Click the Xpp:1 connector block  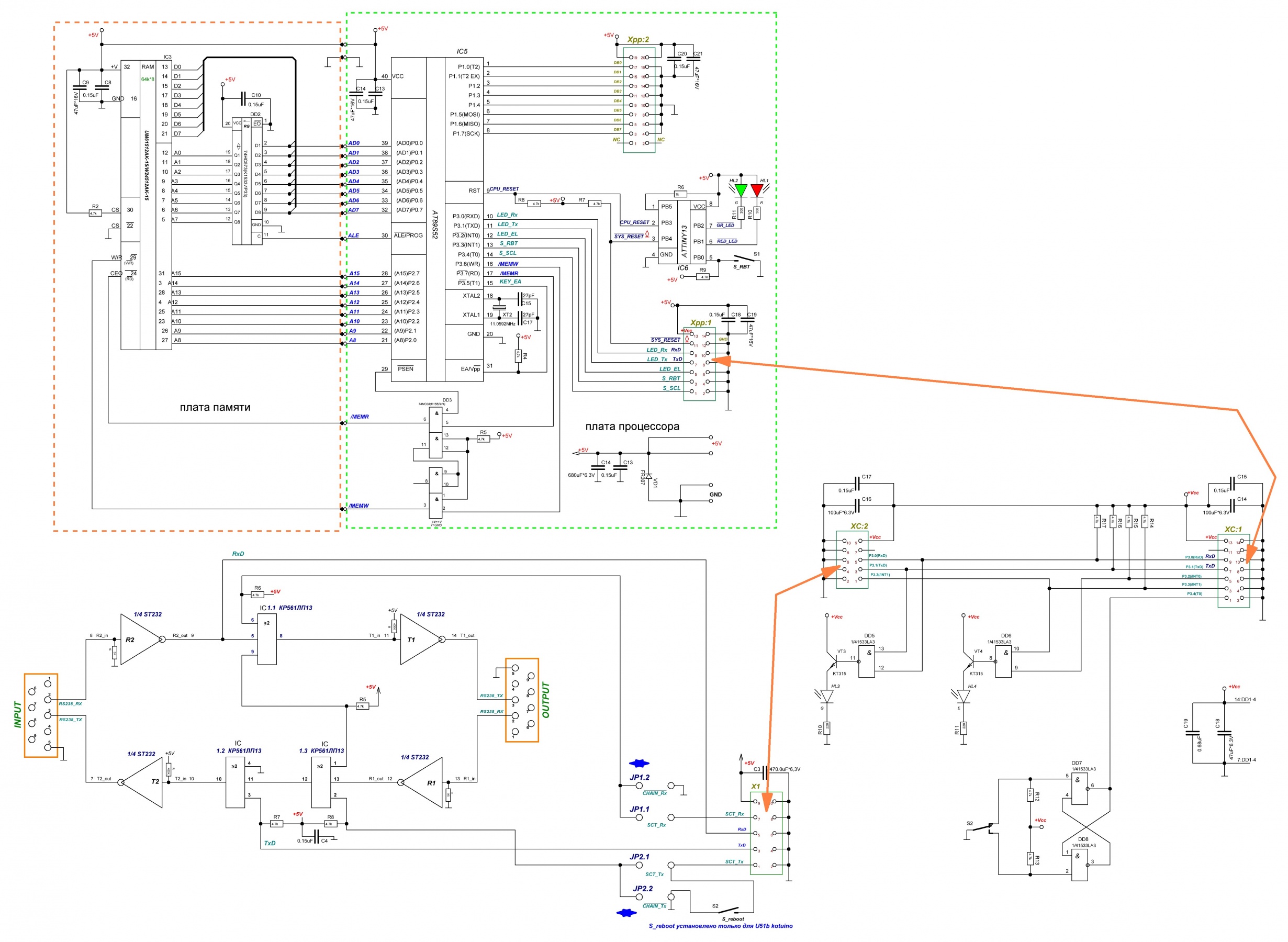(x=700, y=364)
